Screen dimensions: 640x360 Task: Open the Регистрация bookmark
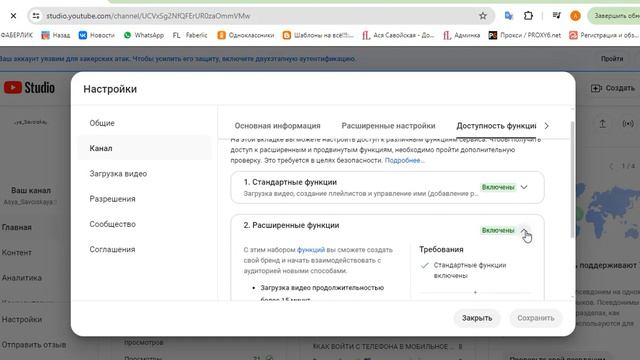click(604, 36)
